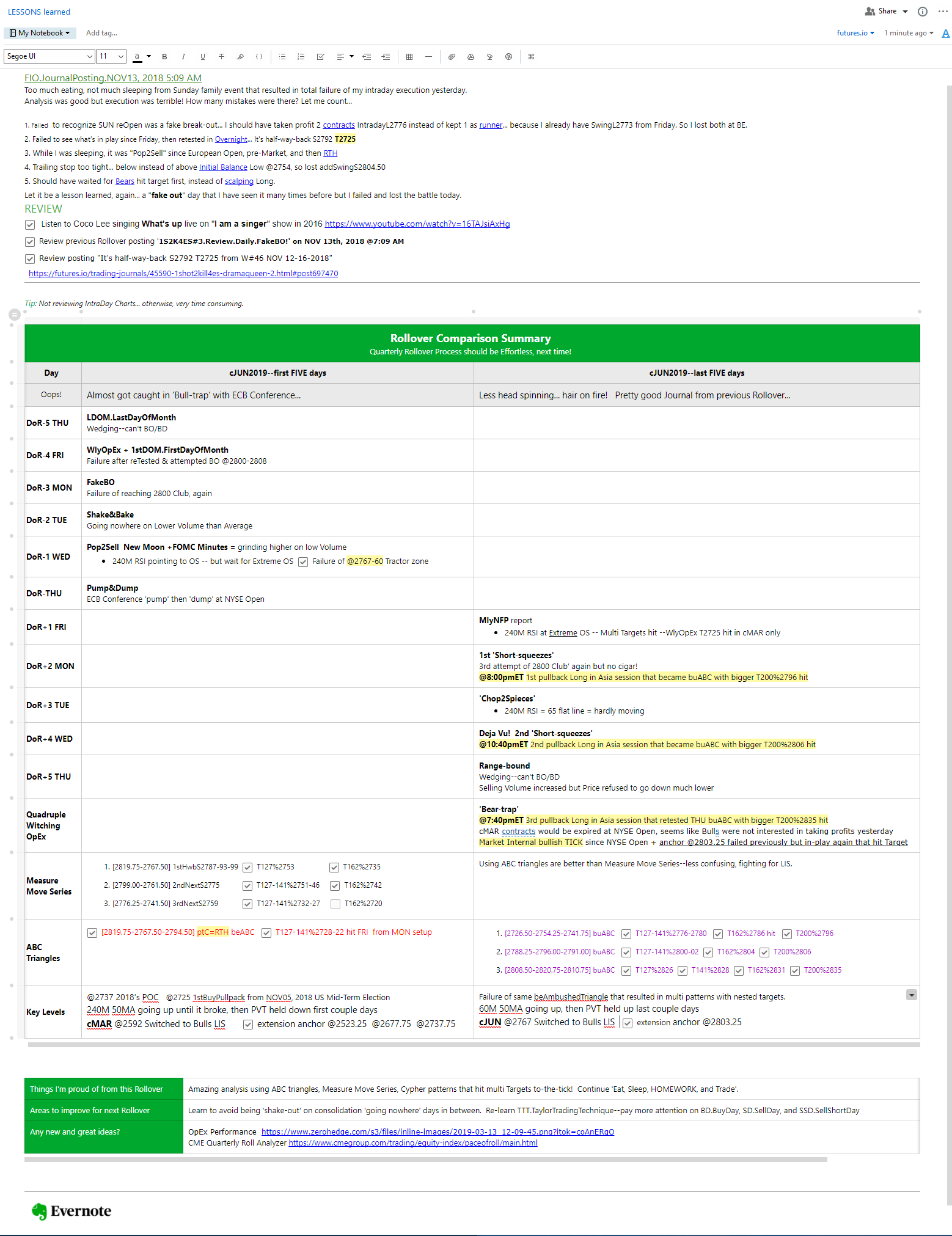Click the 'Initial Balance' link
952x1236 pixels.
(223, 167)
